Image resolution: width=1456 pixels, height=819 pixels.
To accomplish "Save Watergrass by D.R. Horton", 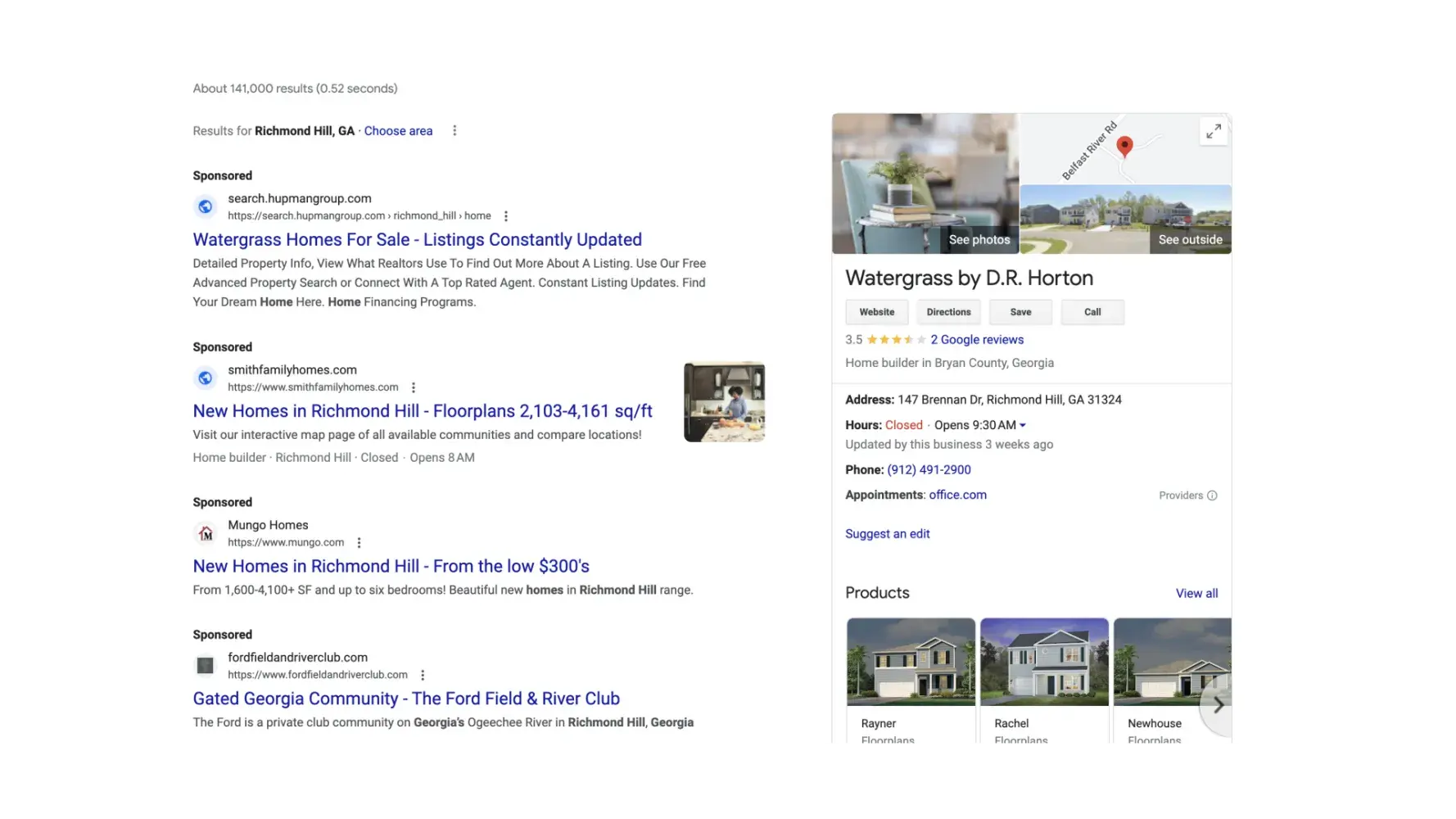I will coord(1020,312).
